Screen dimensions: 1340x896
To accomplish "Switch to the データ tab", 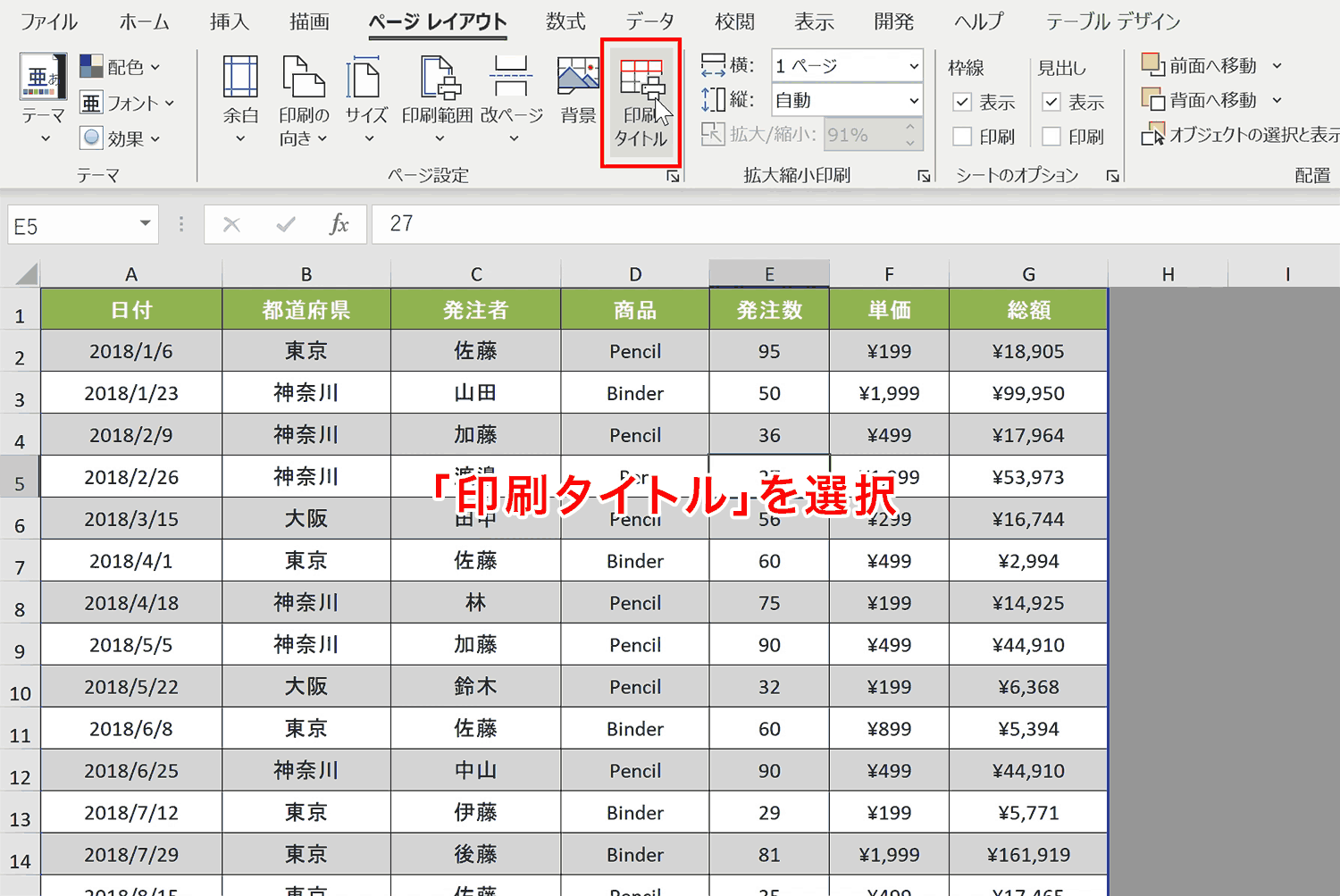I will click(649, 21).
